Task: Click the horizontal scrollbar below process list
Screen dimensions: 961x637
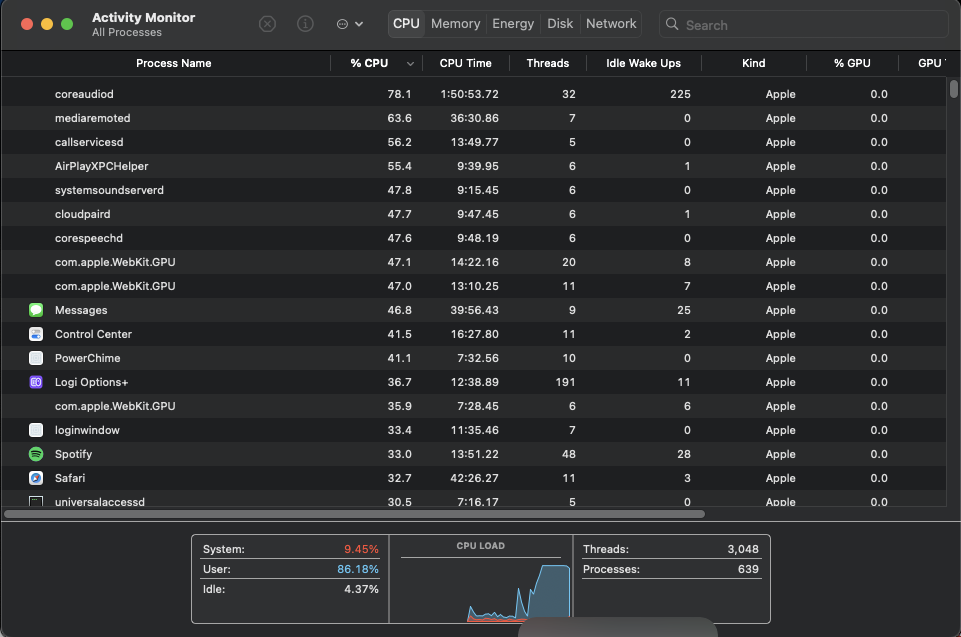Action: [354, 514]
